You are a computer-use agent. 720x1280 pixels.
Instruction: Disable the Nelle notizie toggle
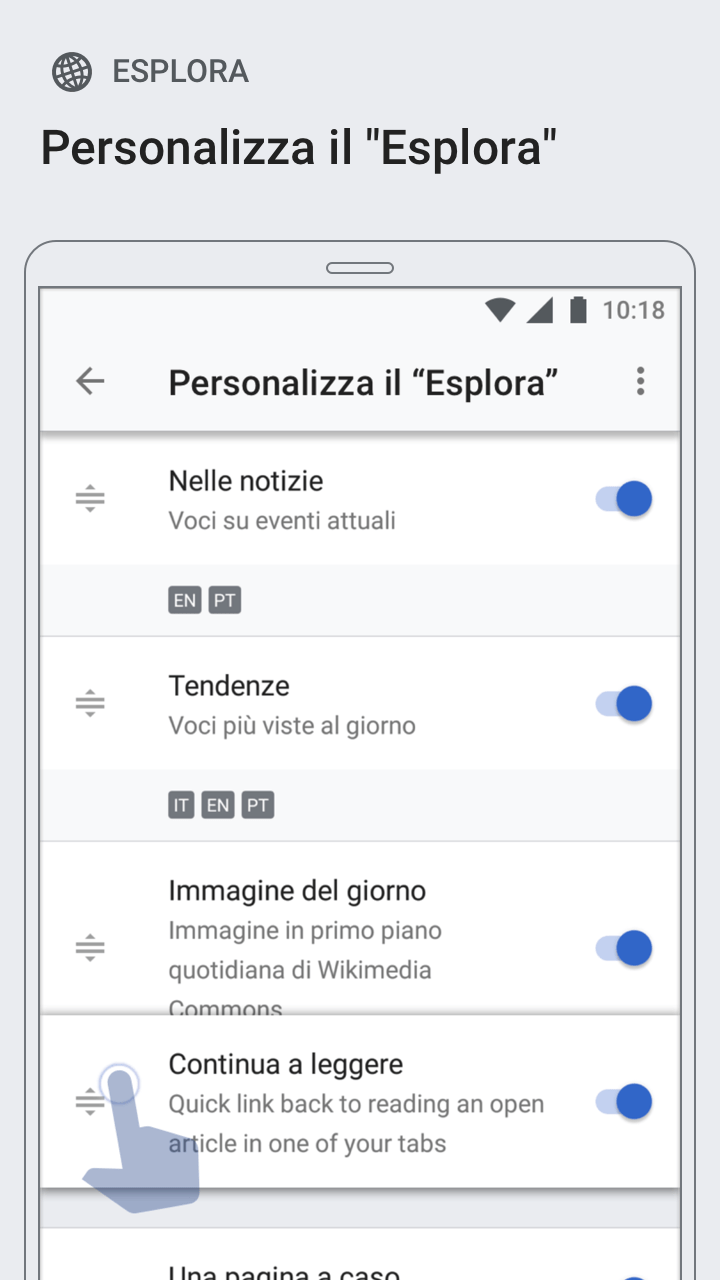[624, 499]
